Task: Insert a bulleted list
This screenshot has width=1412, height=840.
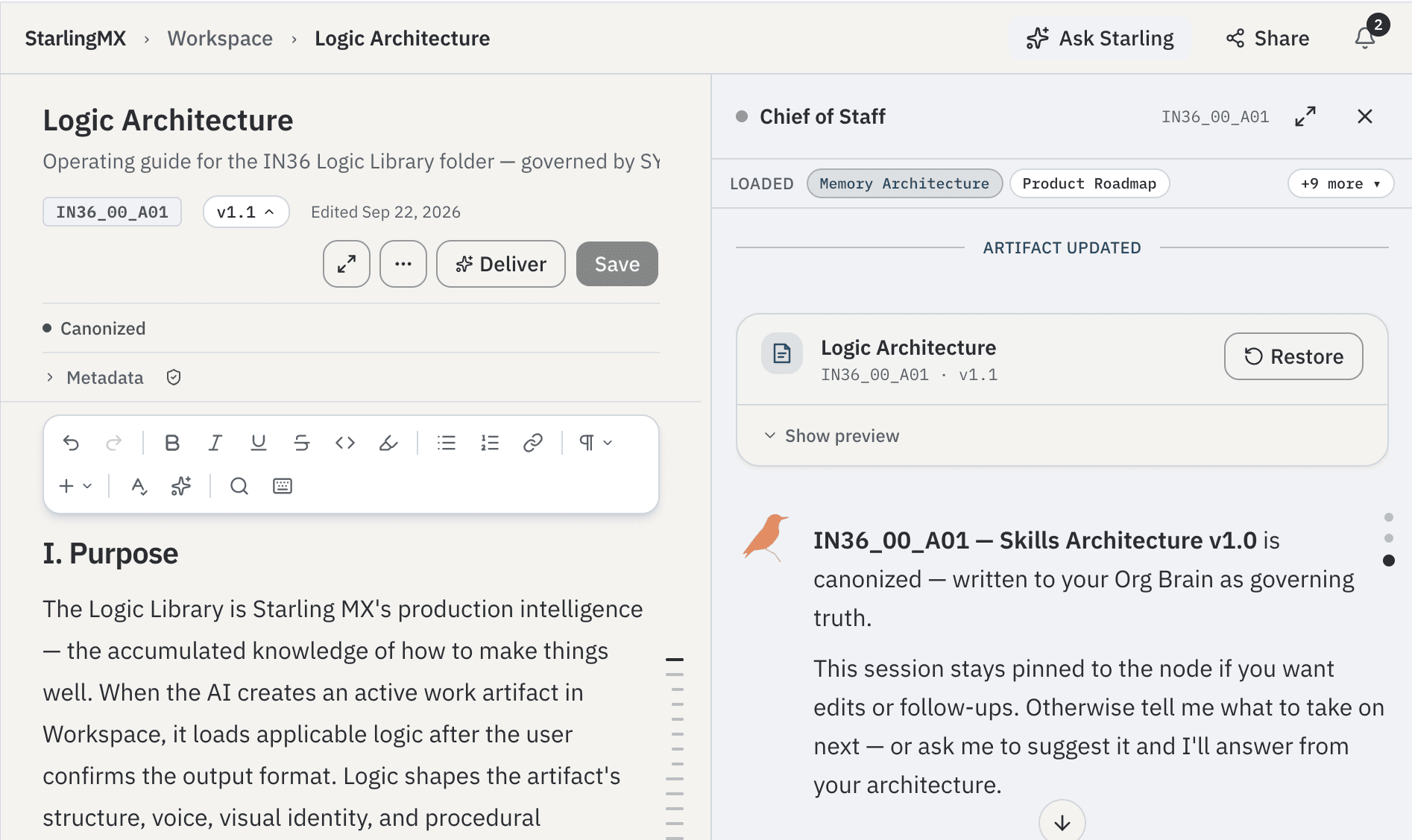Action: pos(447,443)
